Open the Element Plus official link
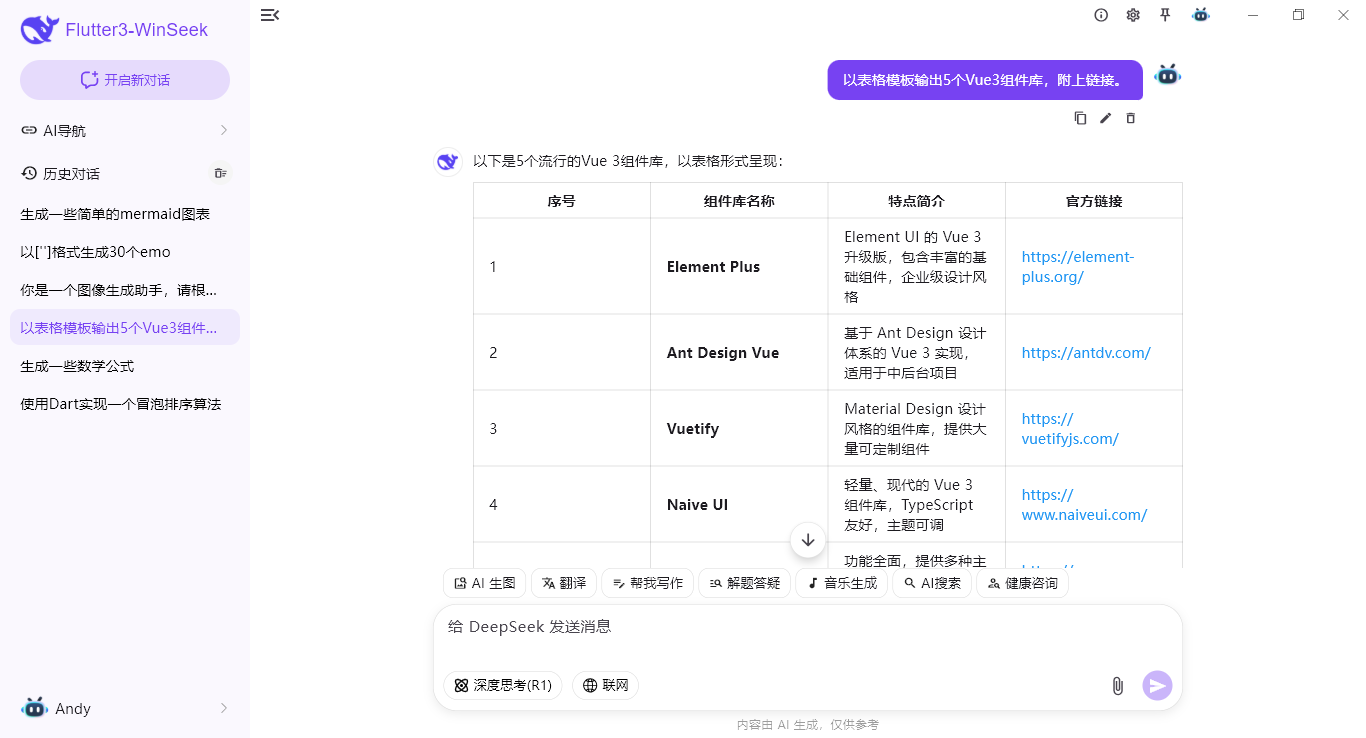This screenshot has height=738, width=1366. coord(1077,266)
